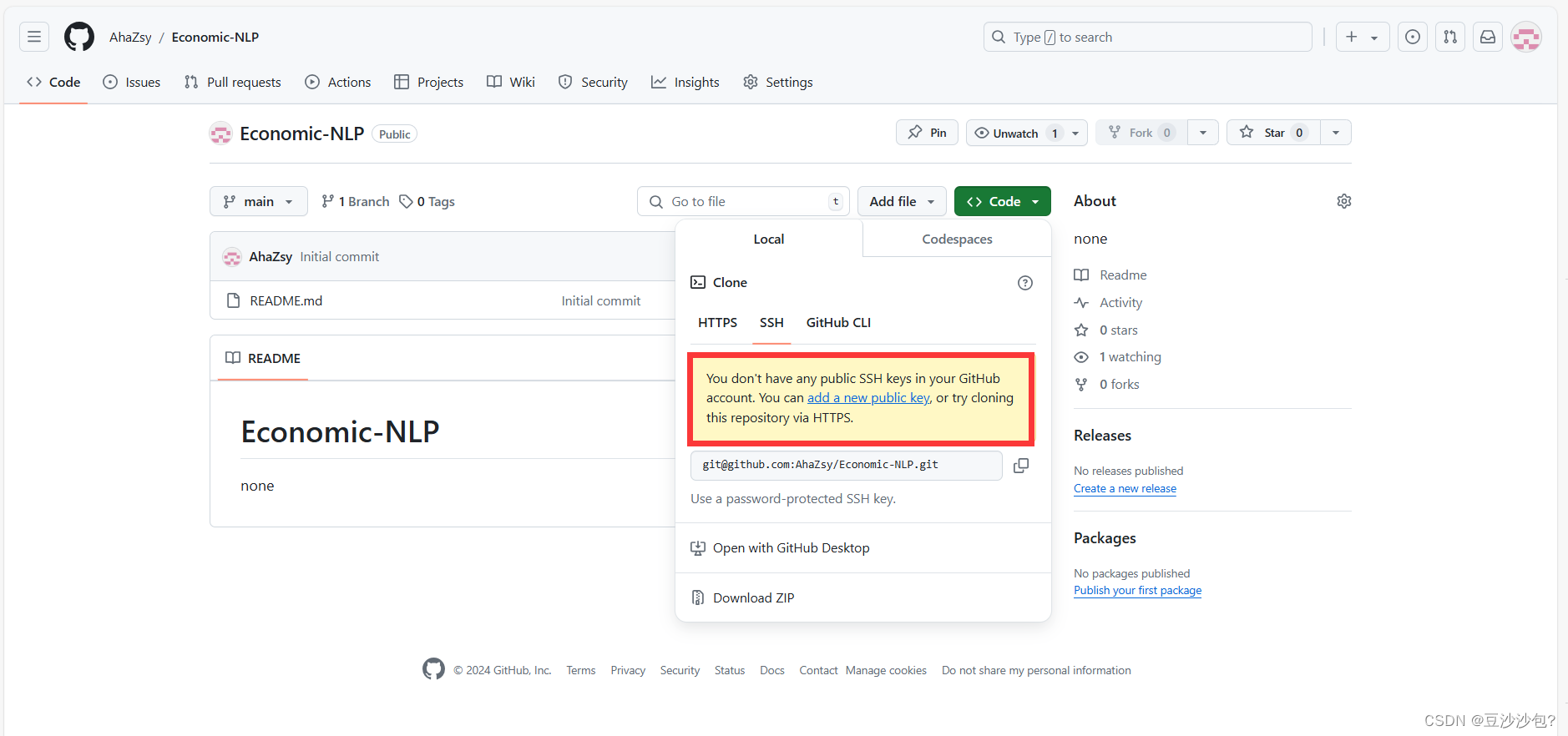This screenshot has width=1568, height=736.
Task: Edit repository details via About gear
Action: click(x=1343, y=201)
